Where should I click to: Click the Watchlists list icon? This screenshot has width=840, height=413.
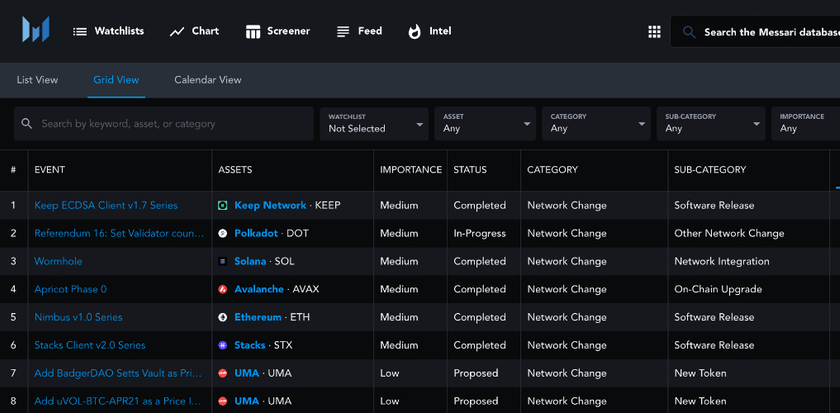coord(80,32)
